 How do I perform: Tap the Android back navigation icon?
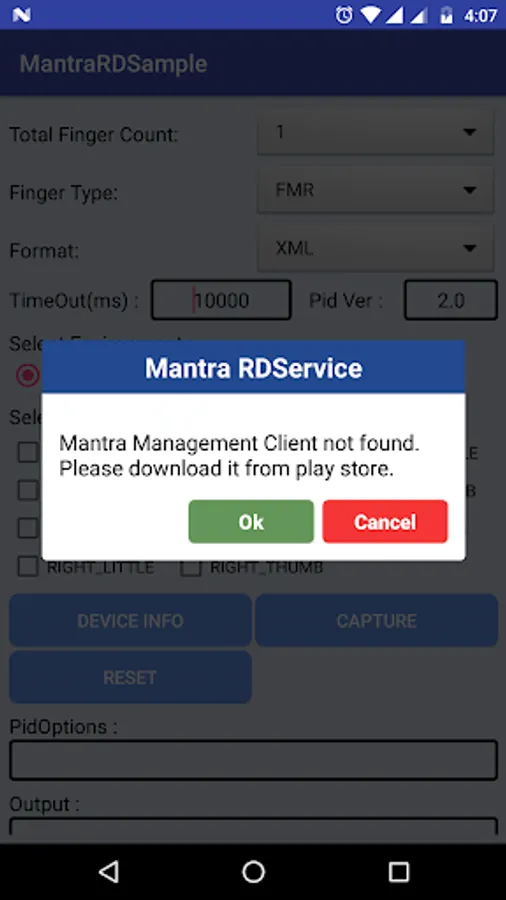click(x=108, y=871)
